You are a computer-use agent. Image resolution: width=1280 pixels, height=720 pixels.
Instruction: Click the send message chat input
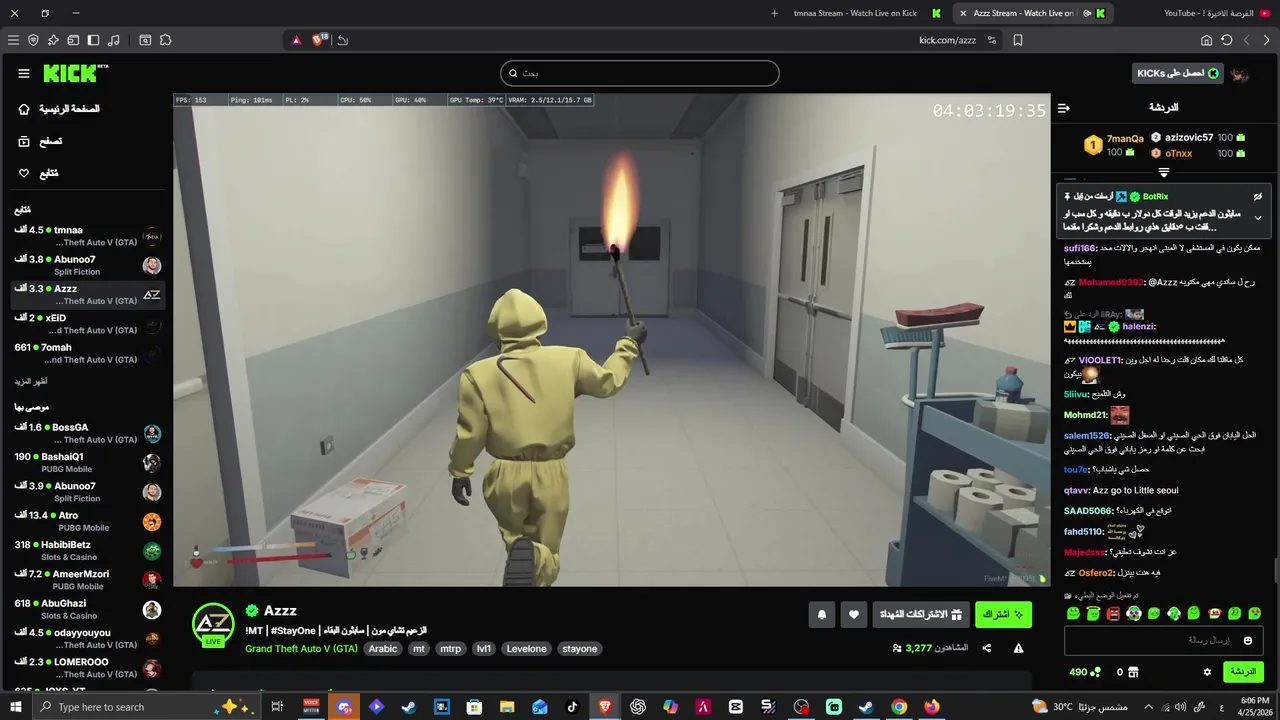(x=1163, y=640)
